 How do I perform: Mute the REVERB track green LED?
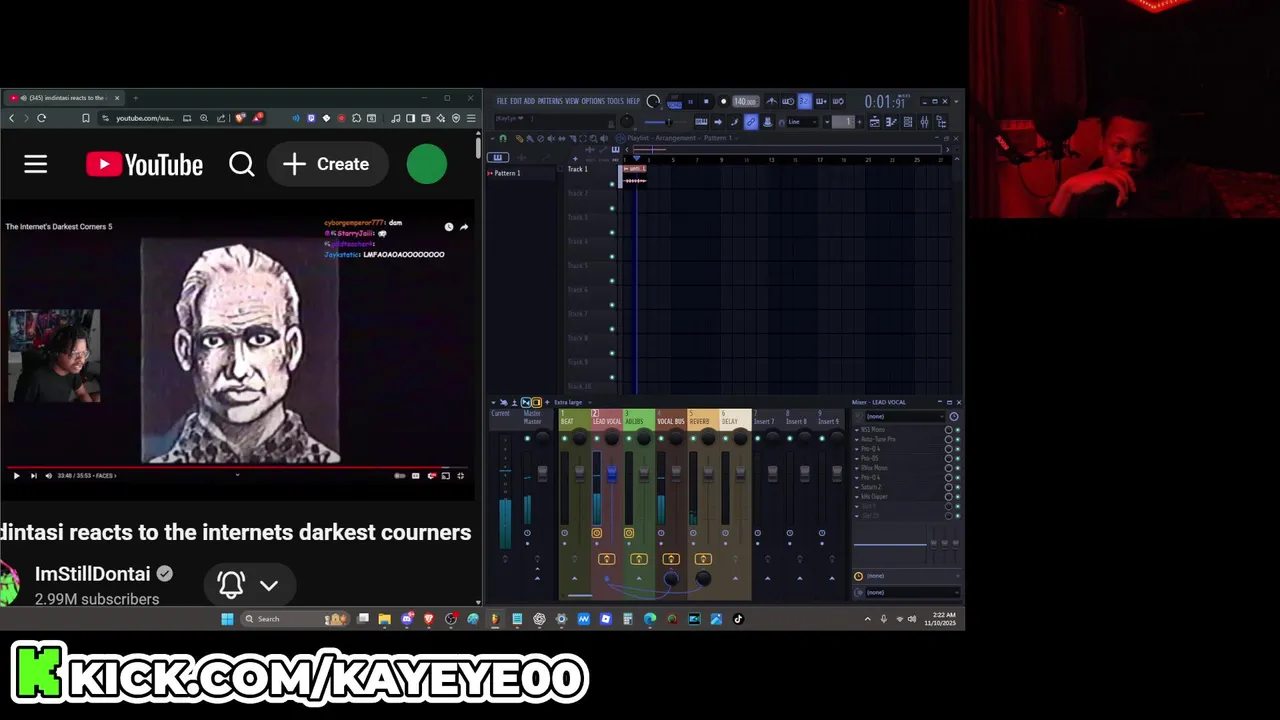[693, 438]
